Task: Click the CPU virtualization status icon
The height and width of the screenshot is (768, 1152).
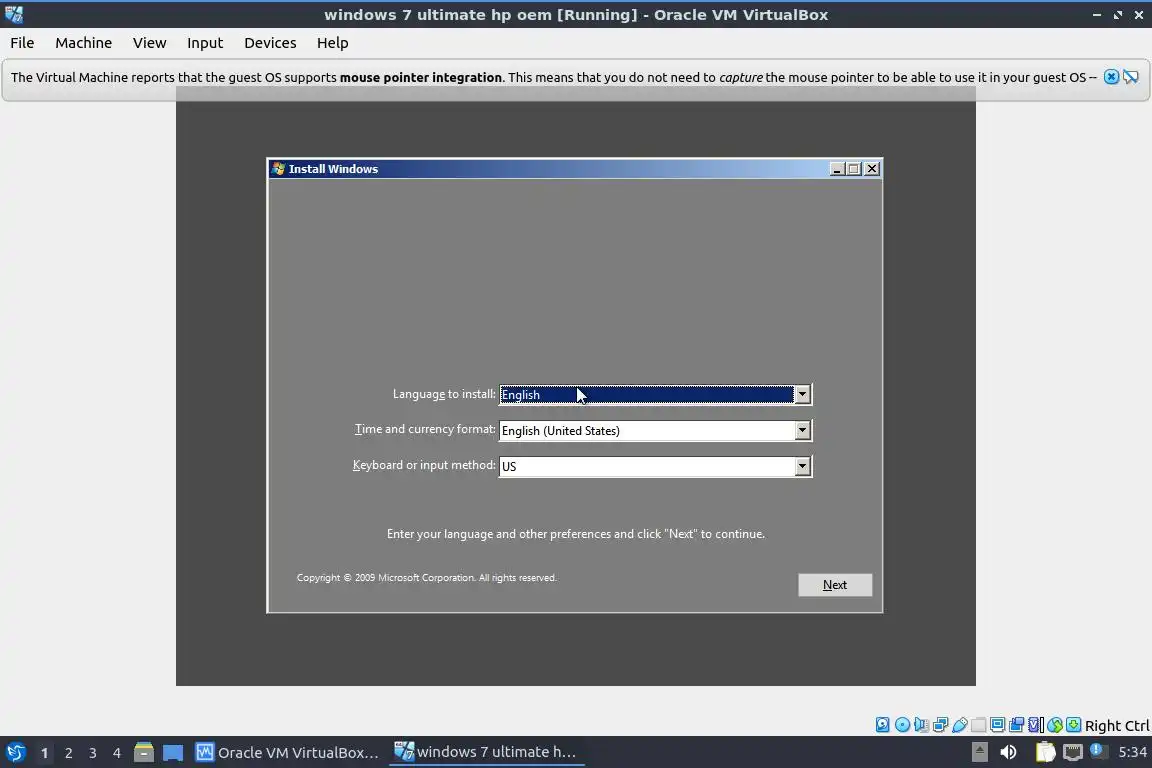Action: click(1036, 725)
